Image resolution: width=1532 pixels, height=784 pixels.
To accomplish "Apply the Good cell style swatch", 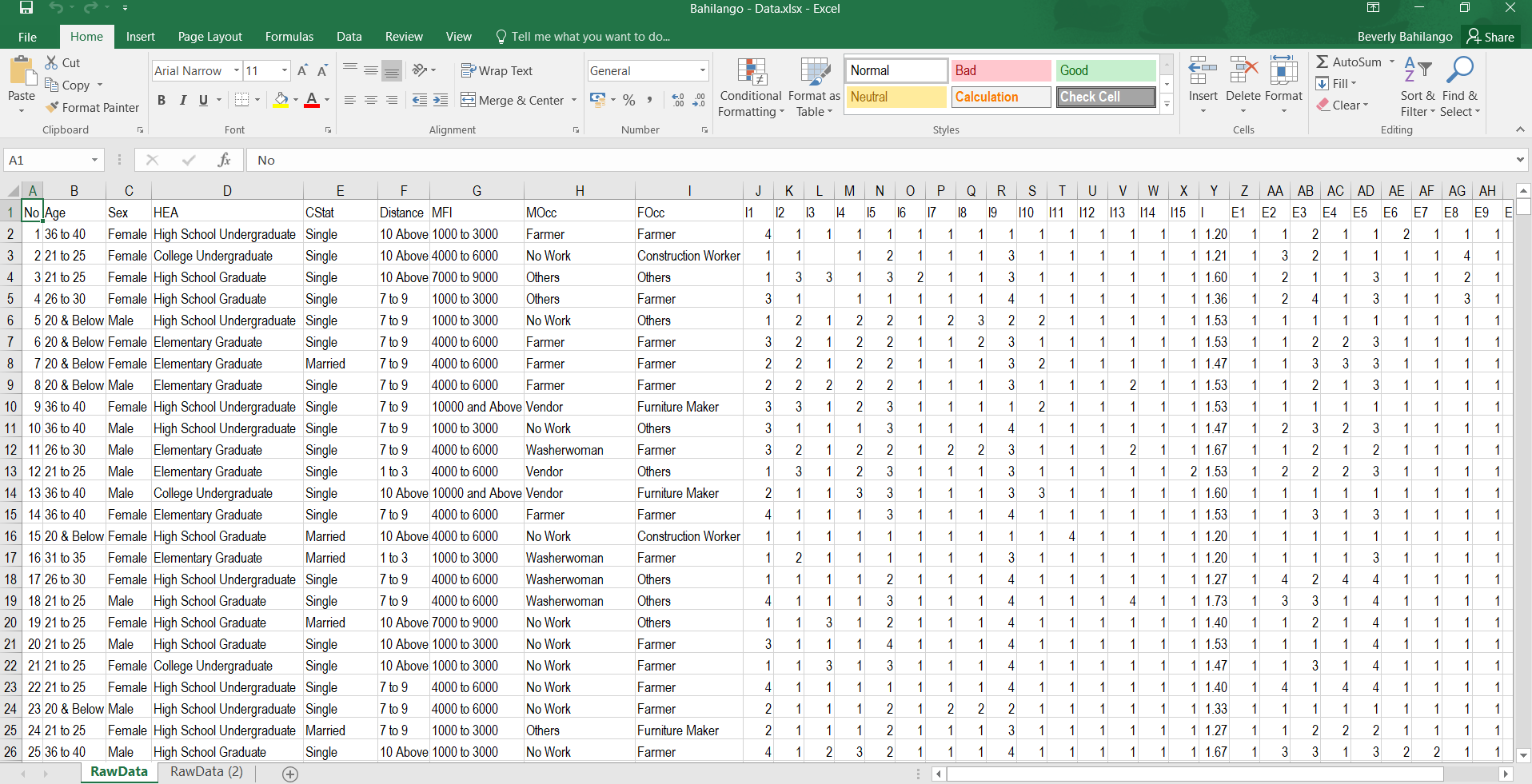I will (x=1106, y=70).
